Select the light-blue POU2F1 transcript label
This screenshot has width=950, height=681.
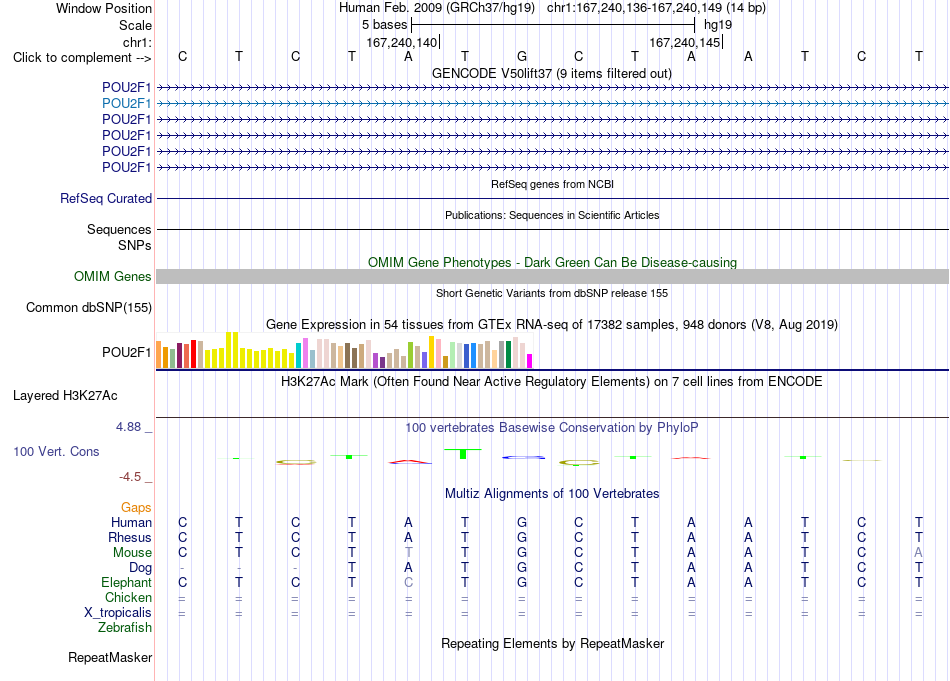[126, 104]
